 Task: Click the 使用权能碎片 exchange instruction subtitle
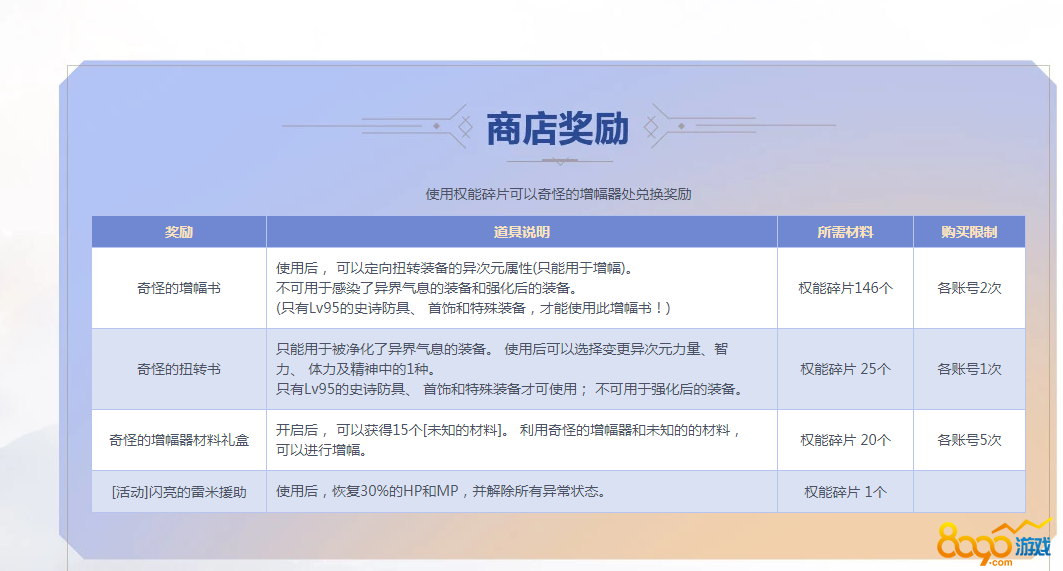(x=558, y=194)
